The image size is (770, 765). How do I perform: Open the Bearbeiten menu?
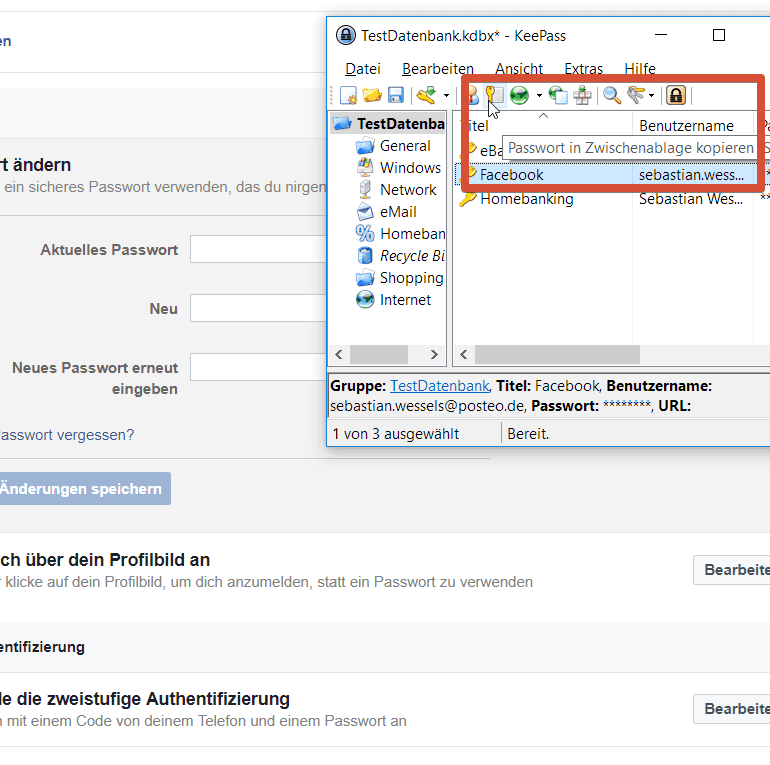click(x=438, y=69)
